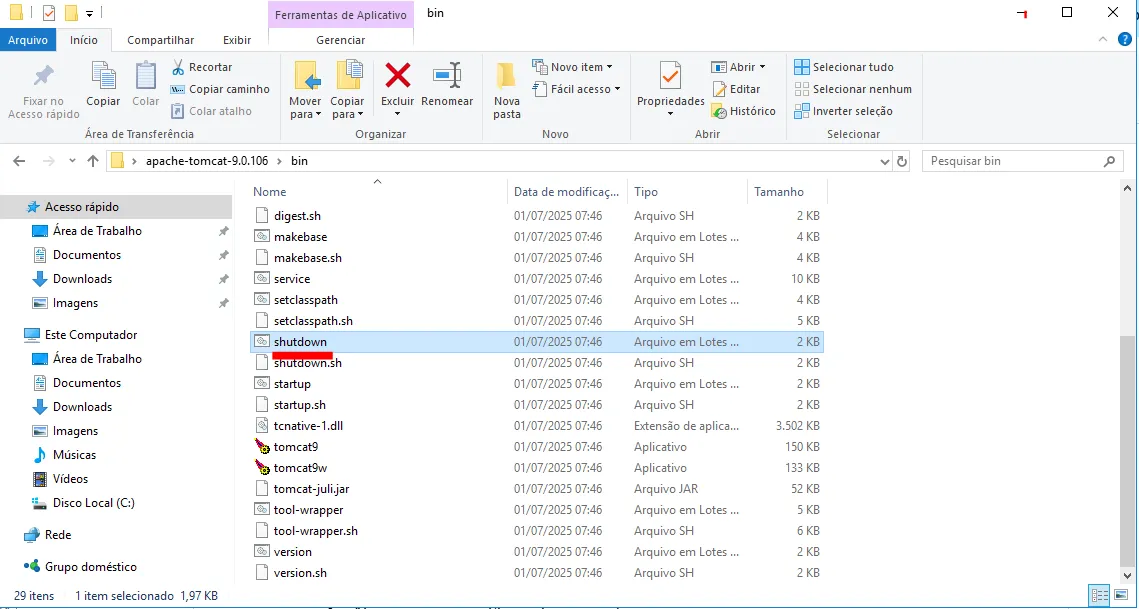Screen dimensions: 1139x609
Task: Open the Fácil acesso dropdown
Action: tap(577, 89)
